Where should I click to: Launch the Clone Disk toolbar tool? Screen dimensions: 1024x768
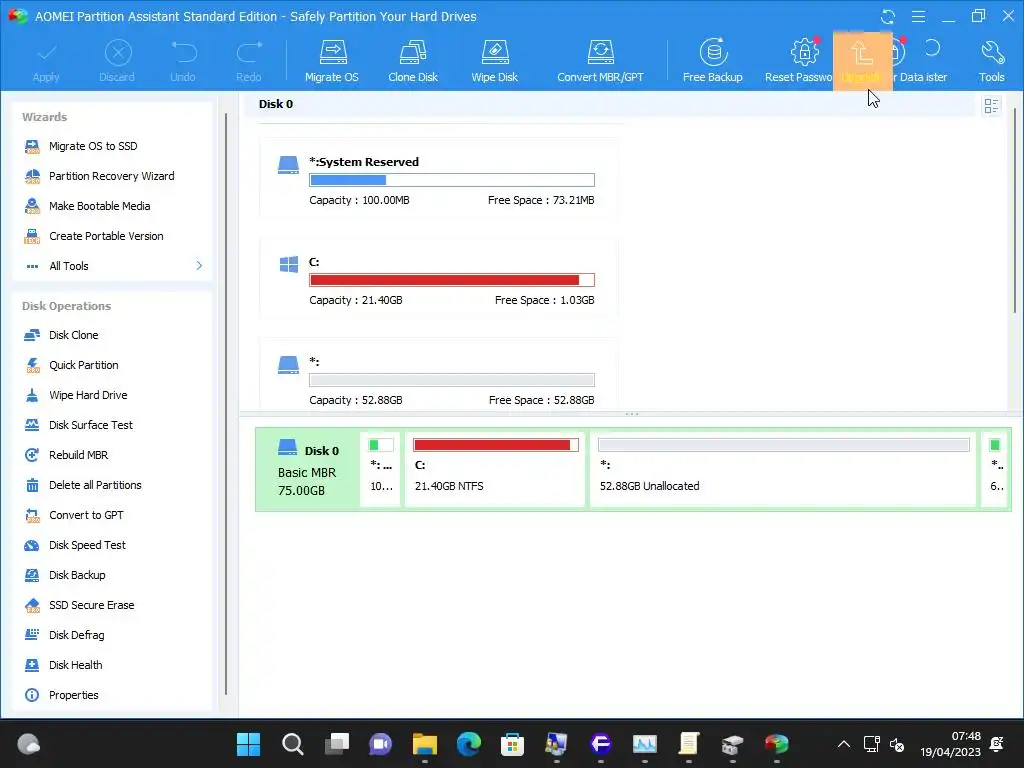pyautogui.click(x=413, y=61)
